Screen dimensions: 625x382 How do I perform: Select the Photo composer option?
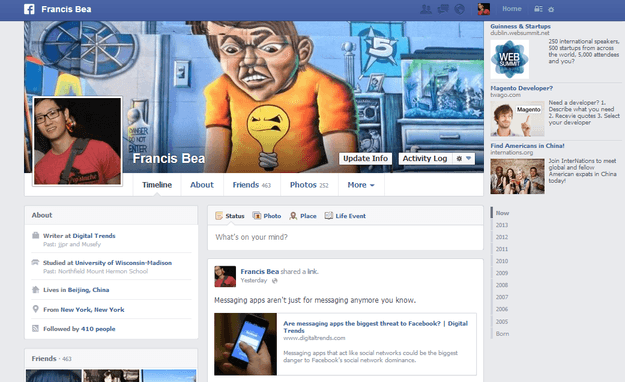click(x=267, y=216)
